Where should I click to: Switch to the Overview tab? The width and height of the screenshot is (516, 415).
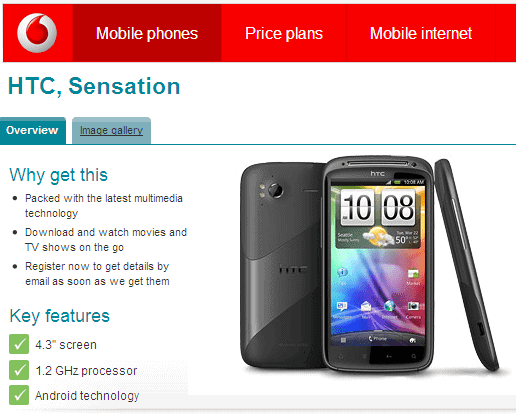(32, 130)
